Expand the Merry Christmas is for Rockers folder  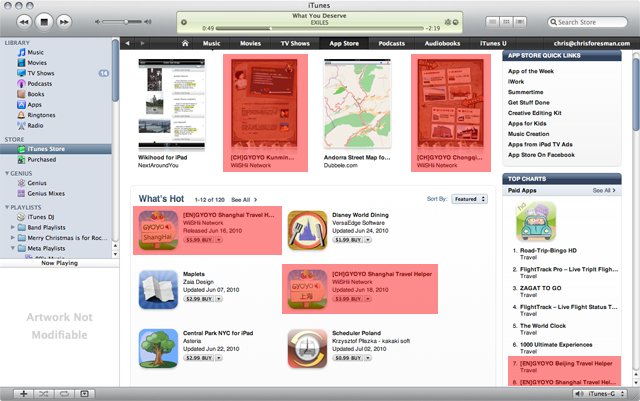pos(13,237)
